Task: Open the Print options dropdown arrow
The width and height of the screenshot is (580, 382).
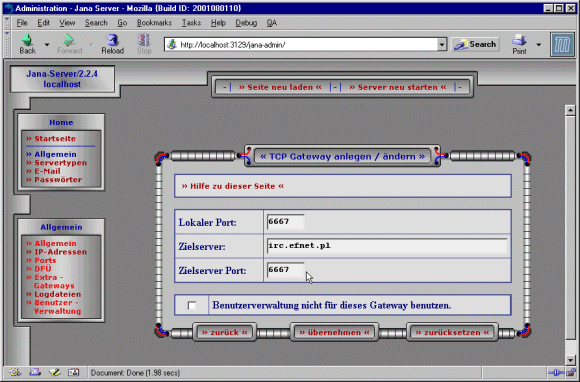Action: [x=539, y=45]
